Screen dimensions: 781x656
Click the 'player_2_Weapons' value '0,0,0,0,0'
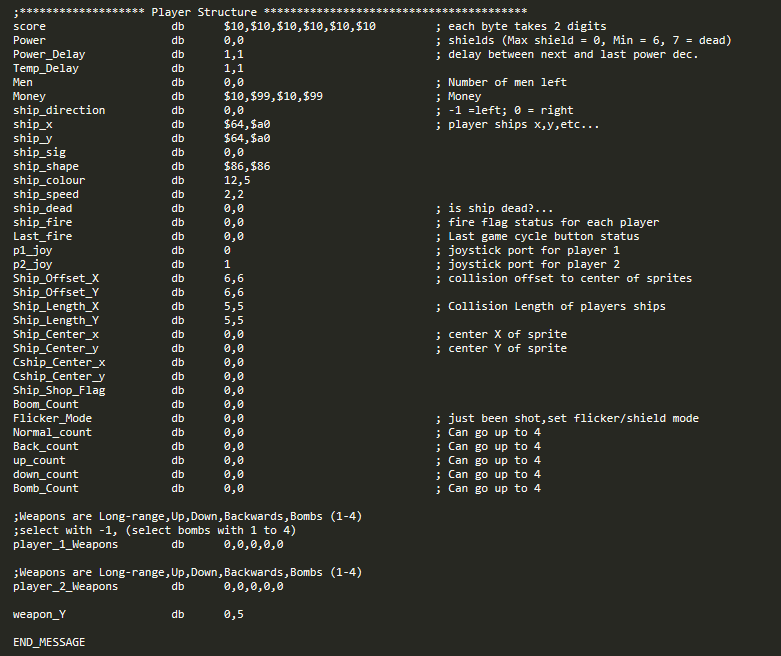click(254, 586)
